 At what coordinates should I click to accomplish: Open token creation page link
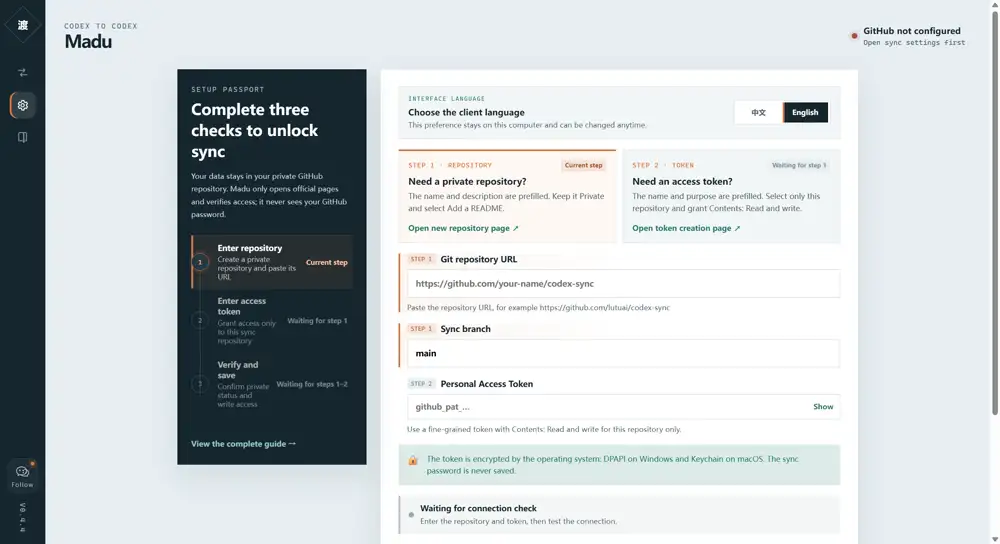pyautogui.click(x=686, y=228)
